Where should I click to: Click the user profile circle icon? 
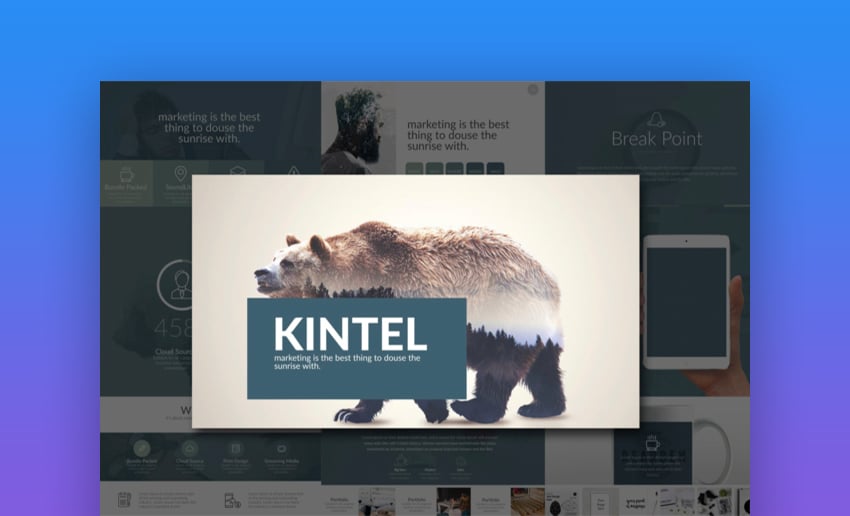click(x=181, y=285)
